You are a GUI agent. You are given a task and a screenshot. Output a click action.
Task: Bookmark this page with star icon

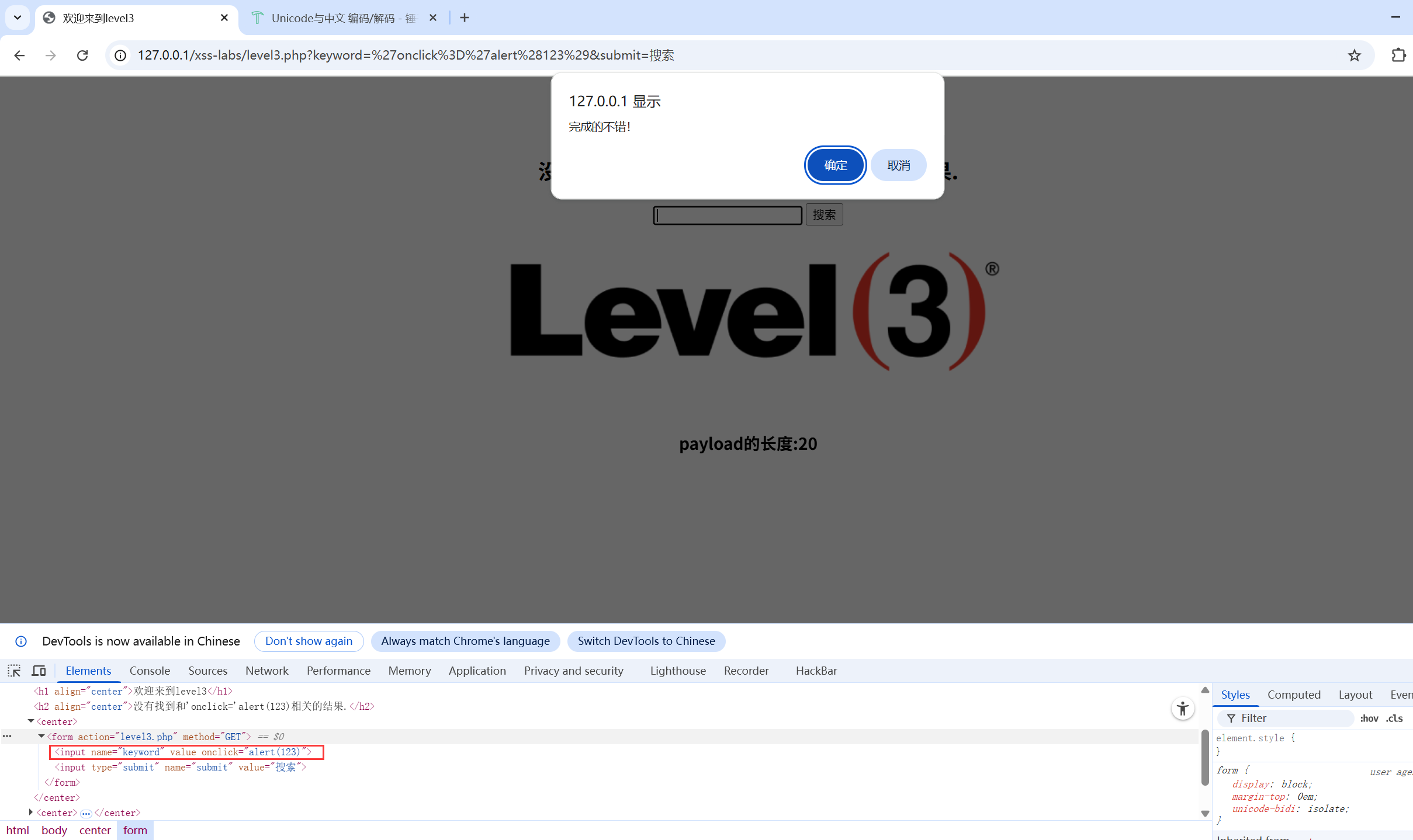(x=1354, y=55)
